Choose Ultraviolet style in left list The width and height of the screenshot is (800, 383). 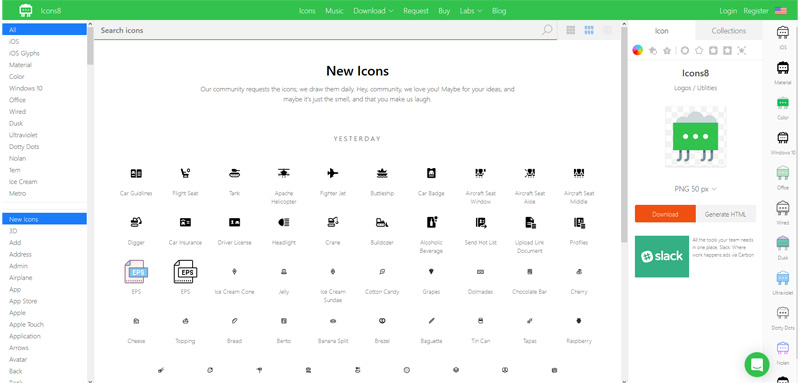[x=23, y=135]
